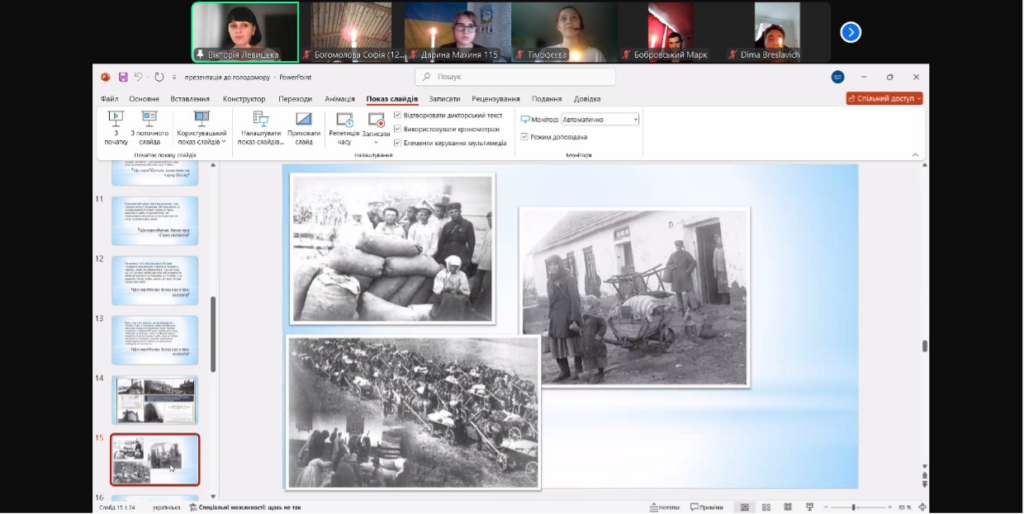Toggle Відтворювати дикторський текст checkbox
This screenshot has height=514, width=1024.
[x=398, y=115]
